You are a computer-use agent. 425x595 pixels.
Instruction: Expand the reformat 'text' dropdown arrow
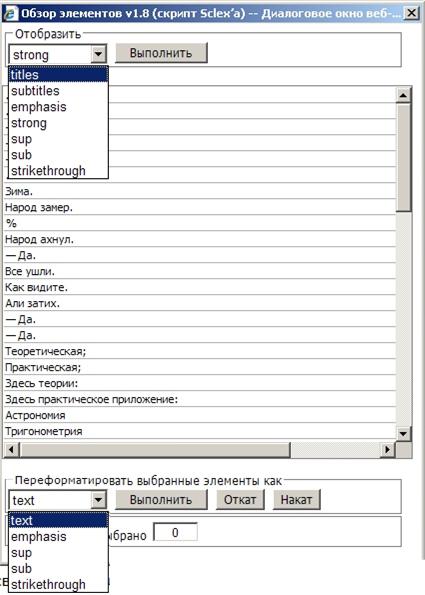coord(98,500)
